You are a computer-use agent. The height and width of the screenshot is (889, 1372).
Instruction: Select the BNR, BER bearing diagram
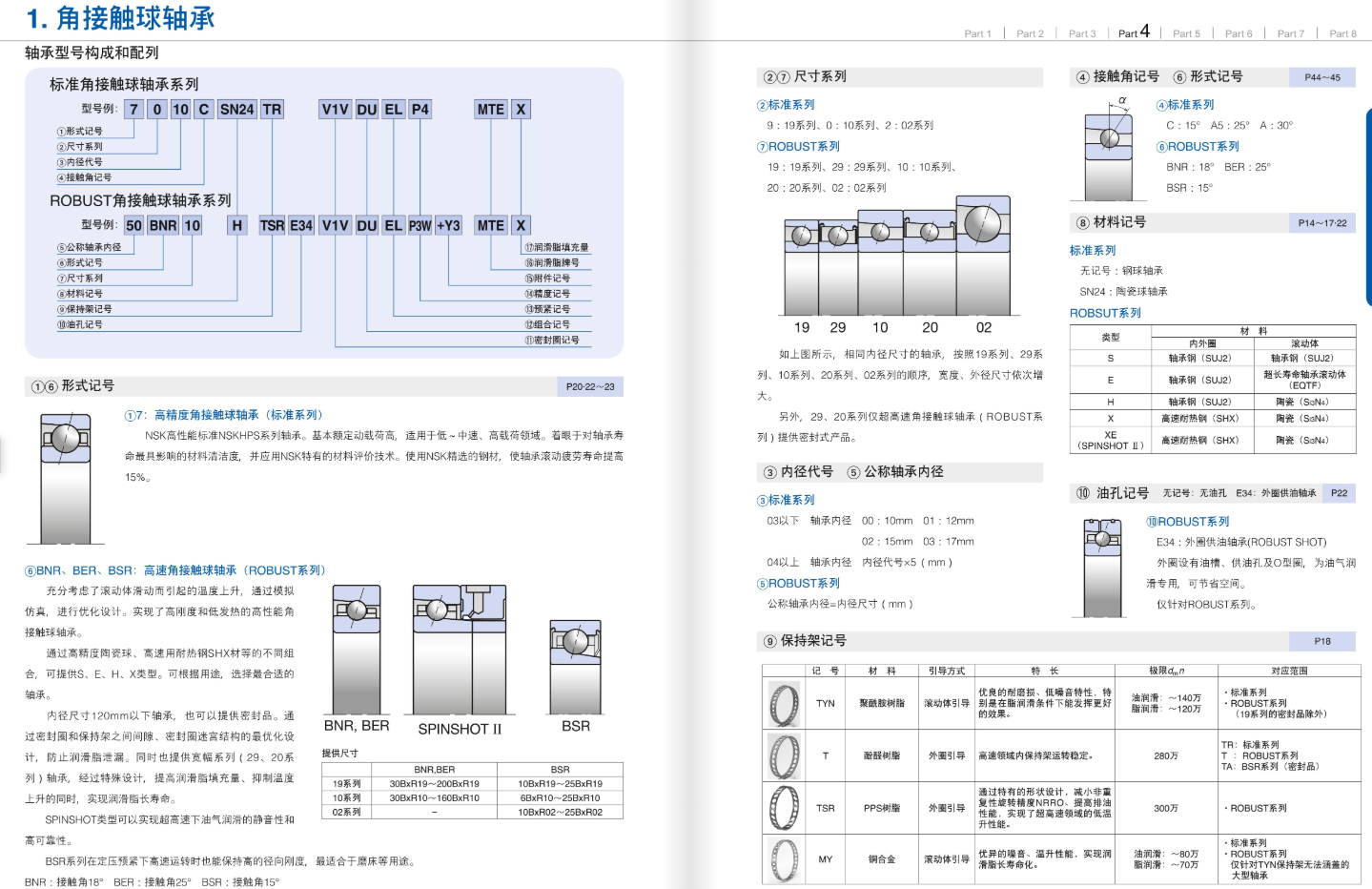pos(357,650)
